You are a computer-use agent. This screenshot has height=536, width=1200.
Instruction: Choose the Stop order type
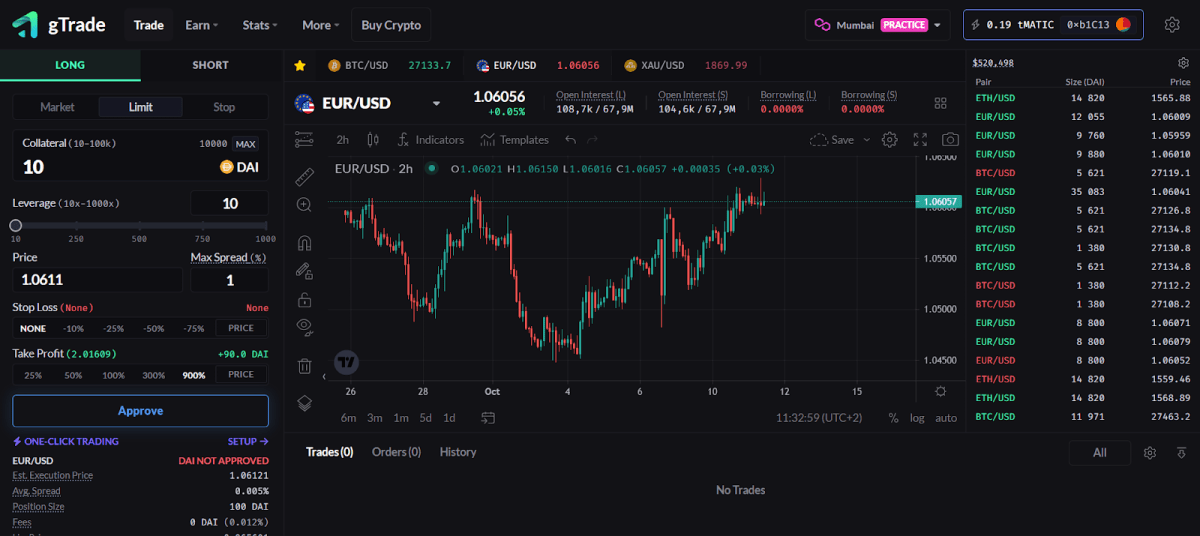tap(224, 107)
